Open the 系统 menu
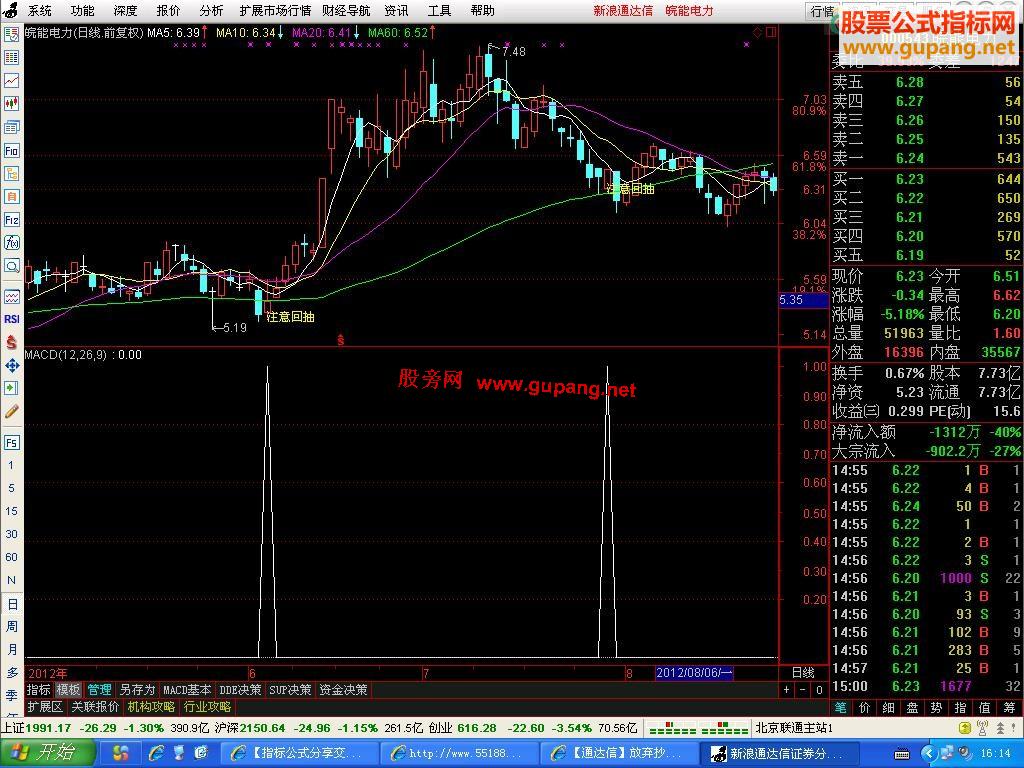The width and height of the screenshot is (1024, 768). 40,10
